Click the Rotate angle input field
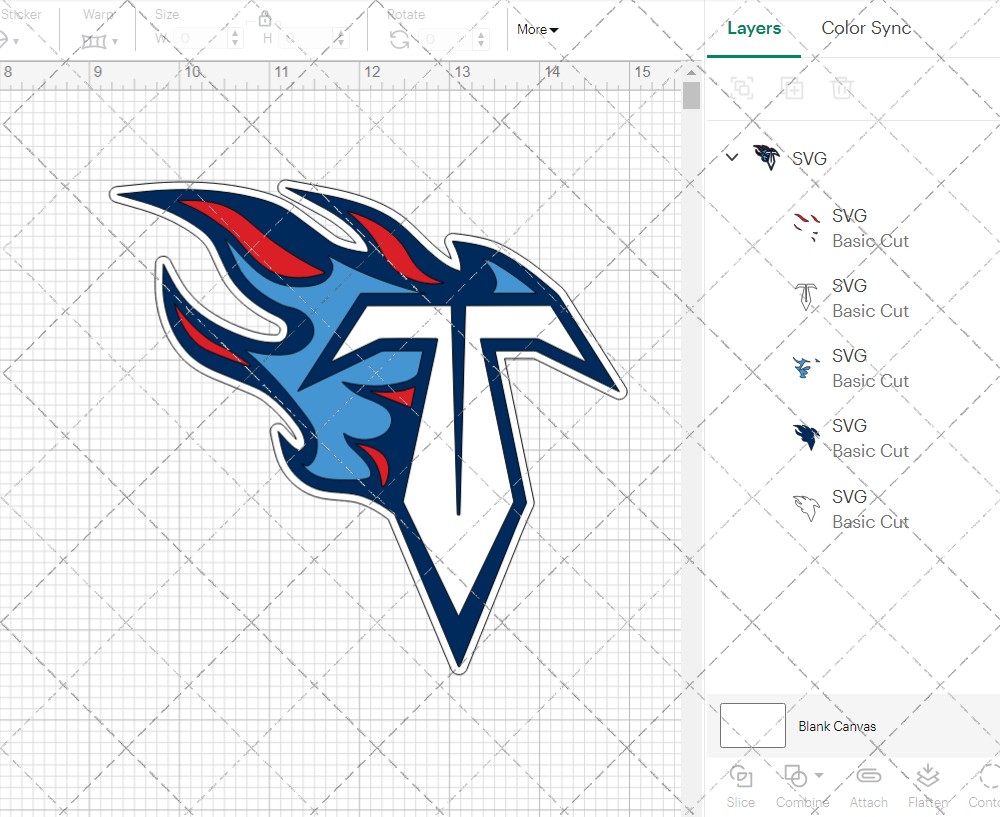 click(446, 39)
